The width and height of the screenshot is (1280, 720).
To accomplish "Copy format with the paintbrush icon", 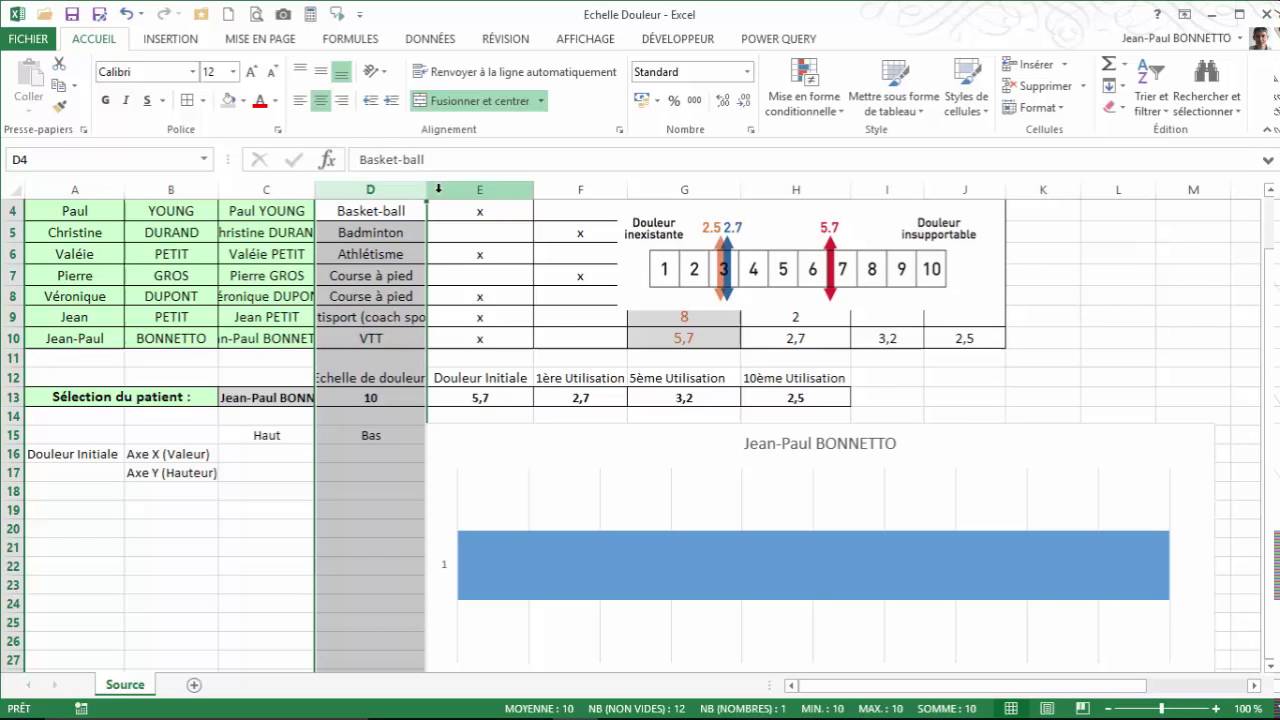I will (x=59, y=107).
